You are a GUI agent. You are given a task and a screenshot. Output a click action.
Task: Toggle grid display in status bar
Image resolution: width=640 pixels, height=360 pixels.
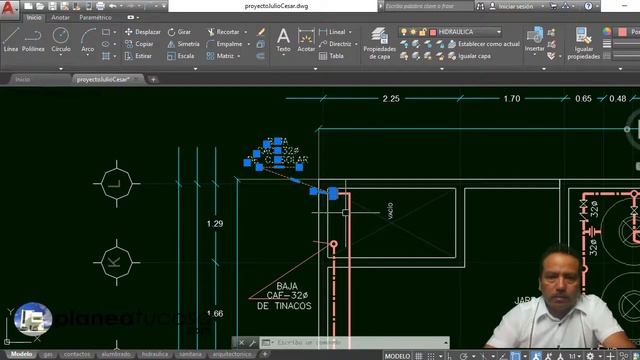(419, 356)
